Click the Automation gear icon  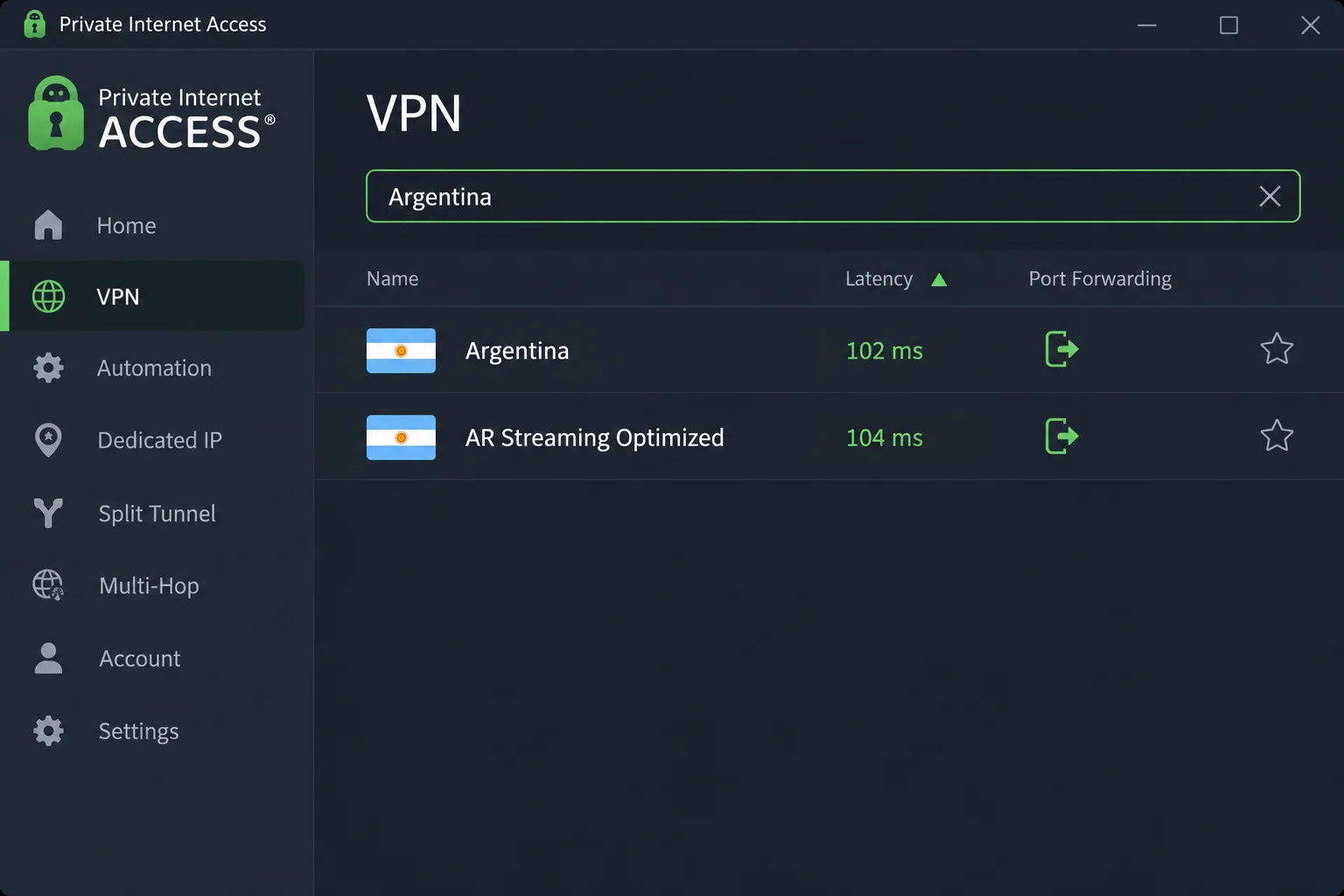(48, 367)
